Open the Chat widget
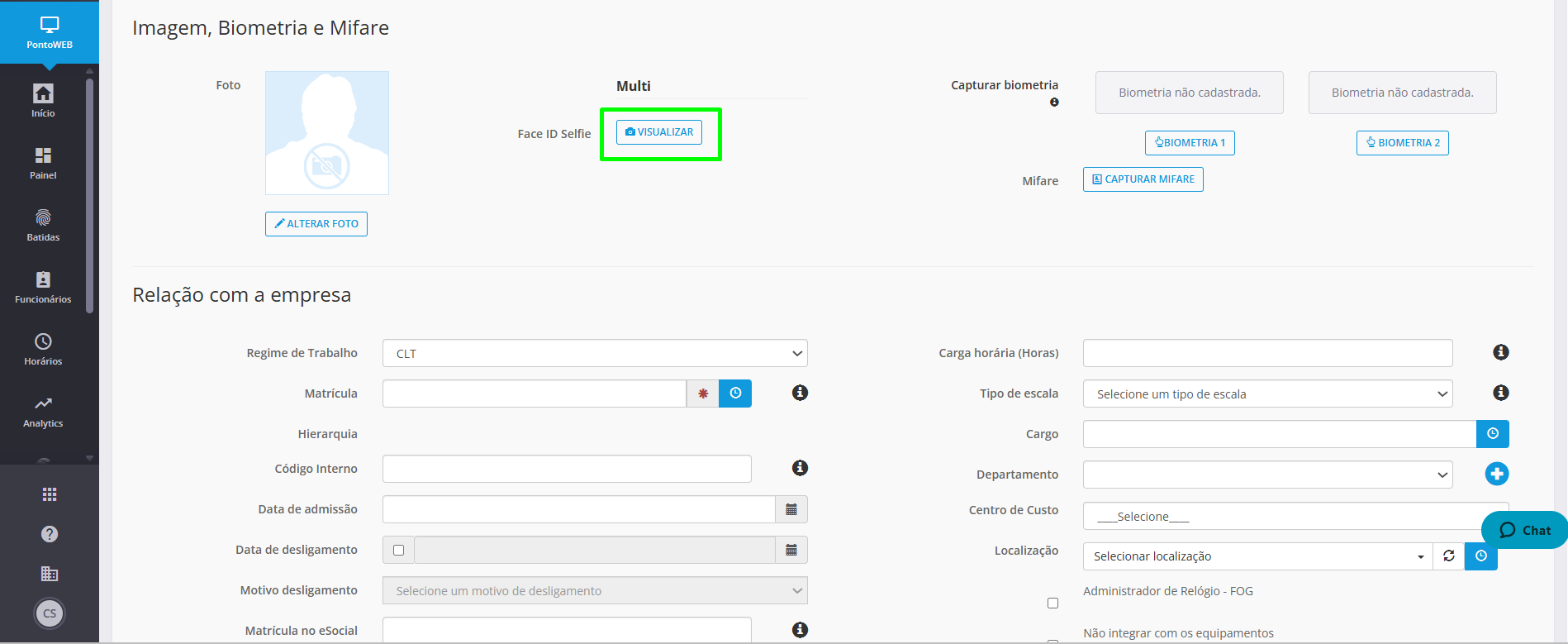Screen dimensions: 1568x644 (1525, 530)
